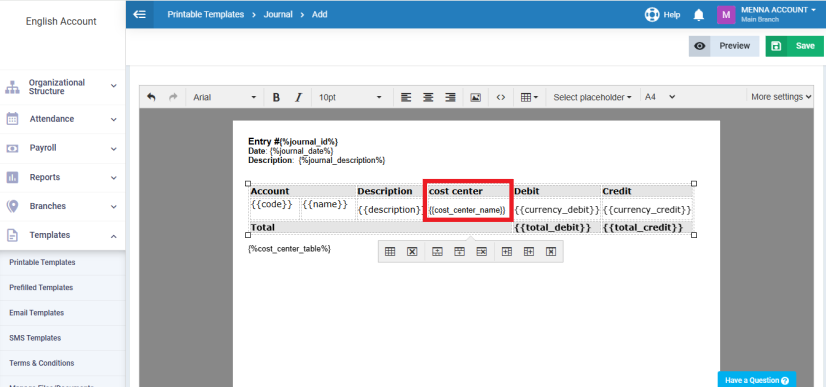Viewport: 826px width, 387px height.
Task: Go to Printable Templates breadcrumb
Action: pyautogui.click(x=205, y=15)
